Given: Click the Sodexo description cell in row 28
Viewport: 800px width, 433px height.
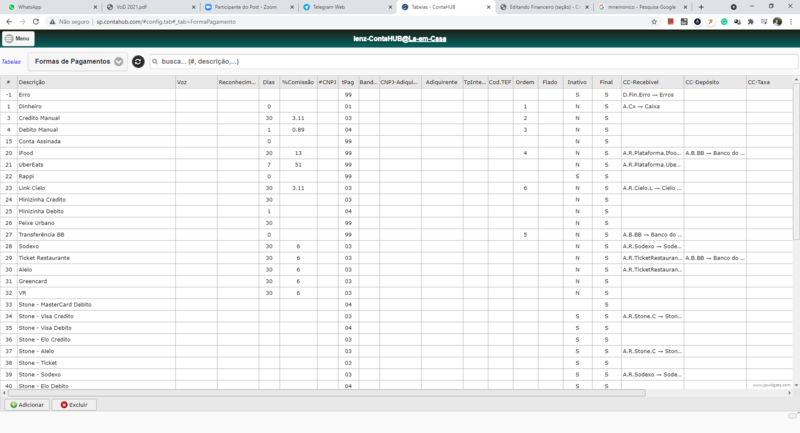Looking at the screenshot, I should click(96, 246).
